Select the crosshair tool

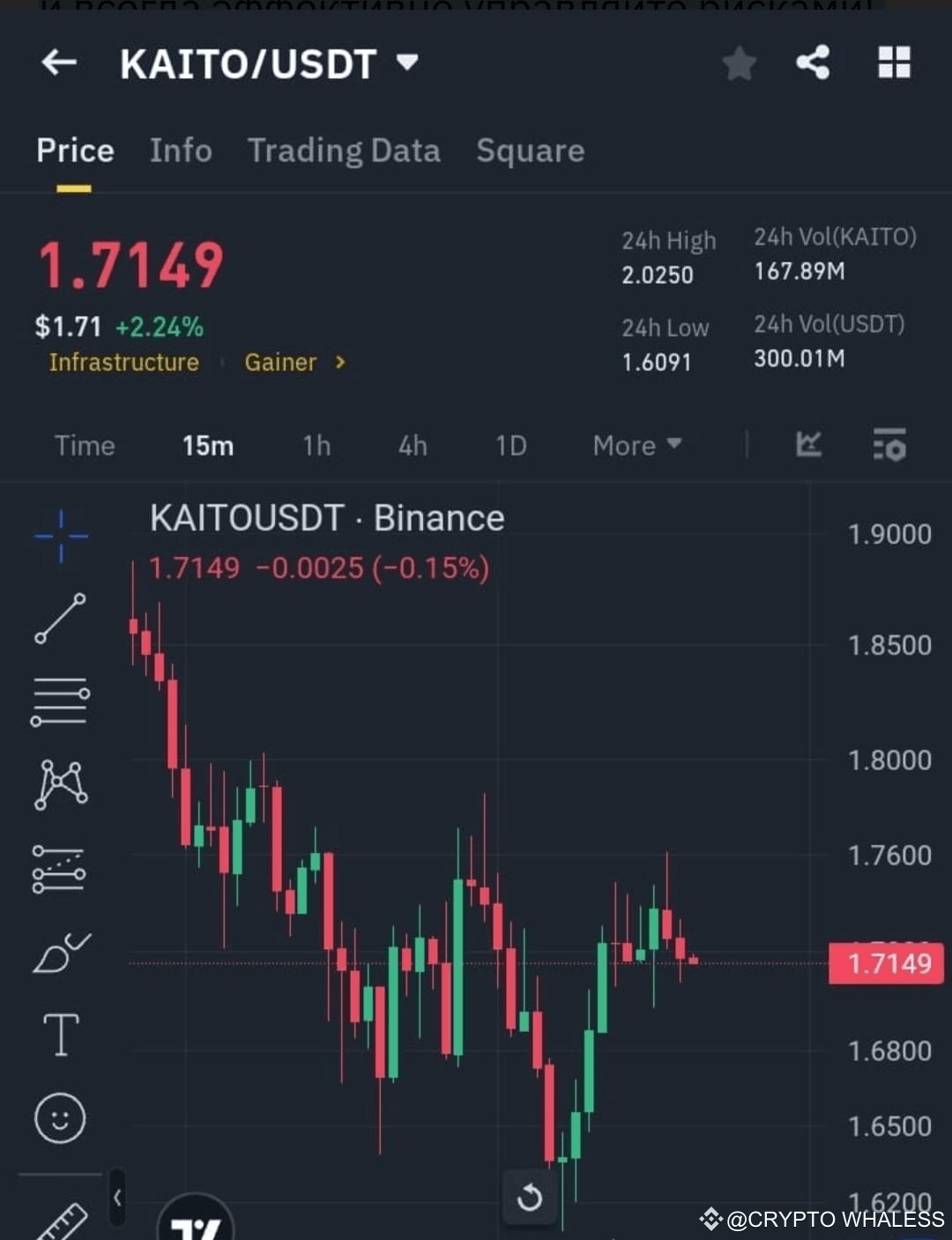[x=60, y=536]
